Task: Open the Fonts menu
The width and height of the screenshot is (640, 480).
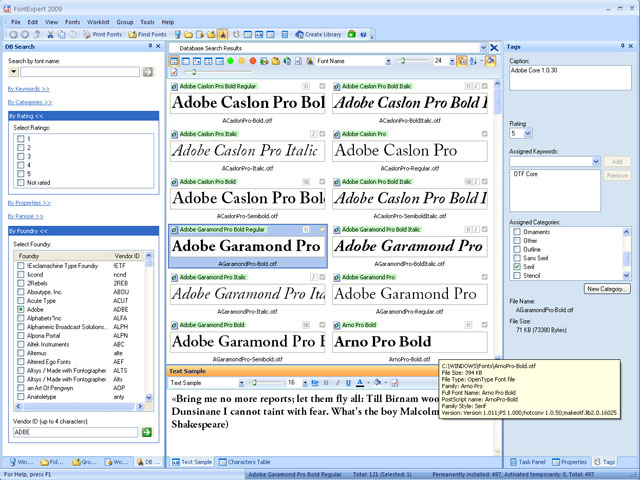Action: (x=73, y=22)
